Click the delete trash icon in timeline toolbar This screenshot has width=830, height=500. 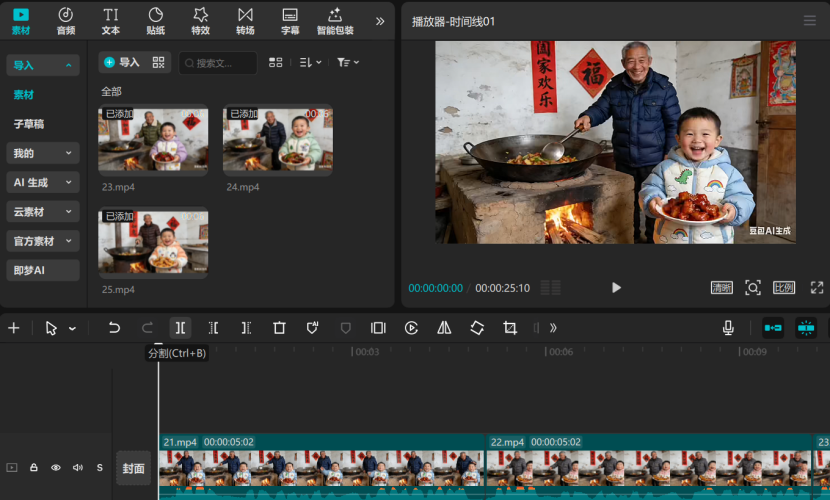pos(279,328)
